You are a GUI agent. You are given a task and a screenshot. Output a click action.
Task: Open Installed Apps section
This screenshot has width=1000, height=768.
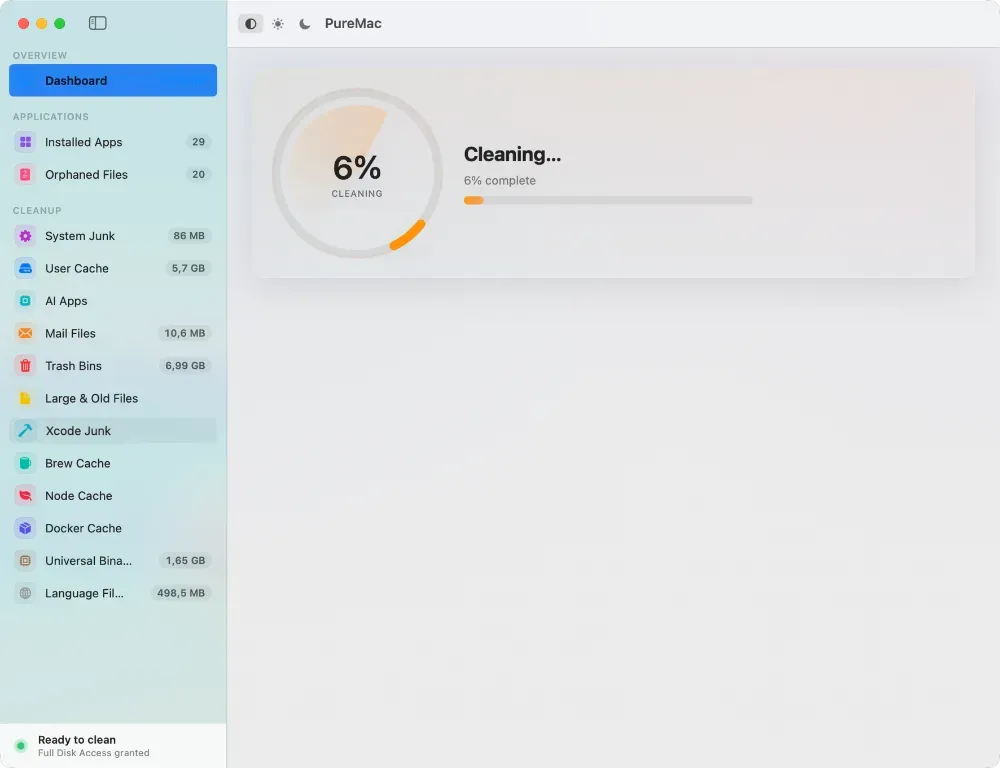coord(113,142)
